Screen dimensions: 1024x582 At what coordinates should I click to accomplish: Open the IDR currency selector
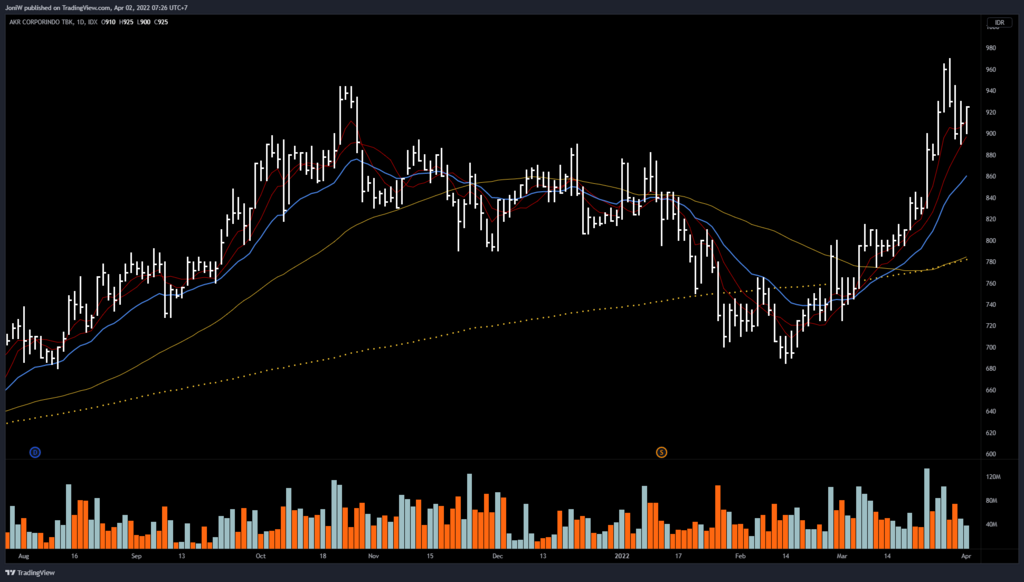pyautogui.click(x=996, y=22)
